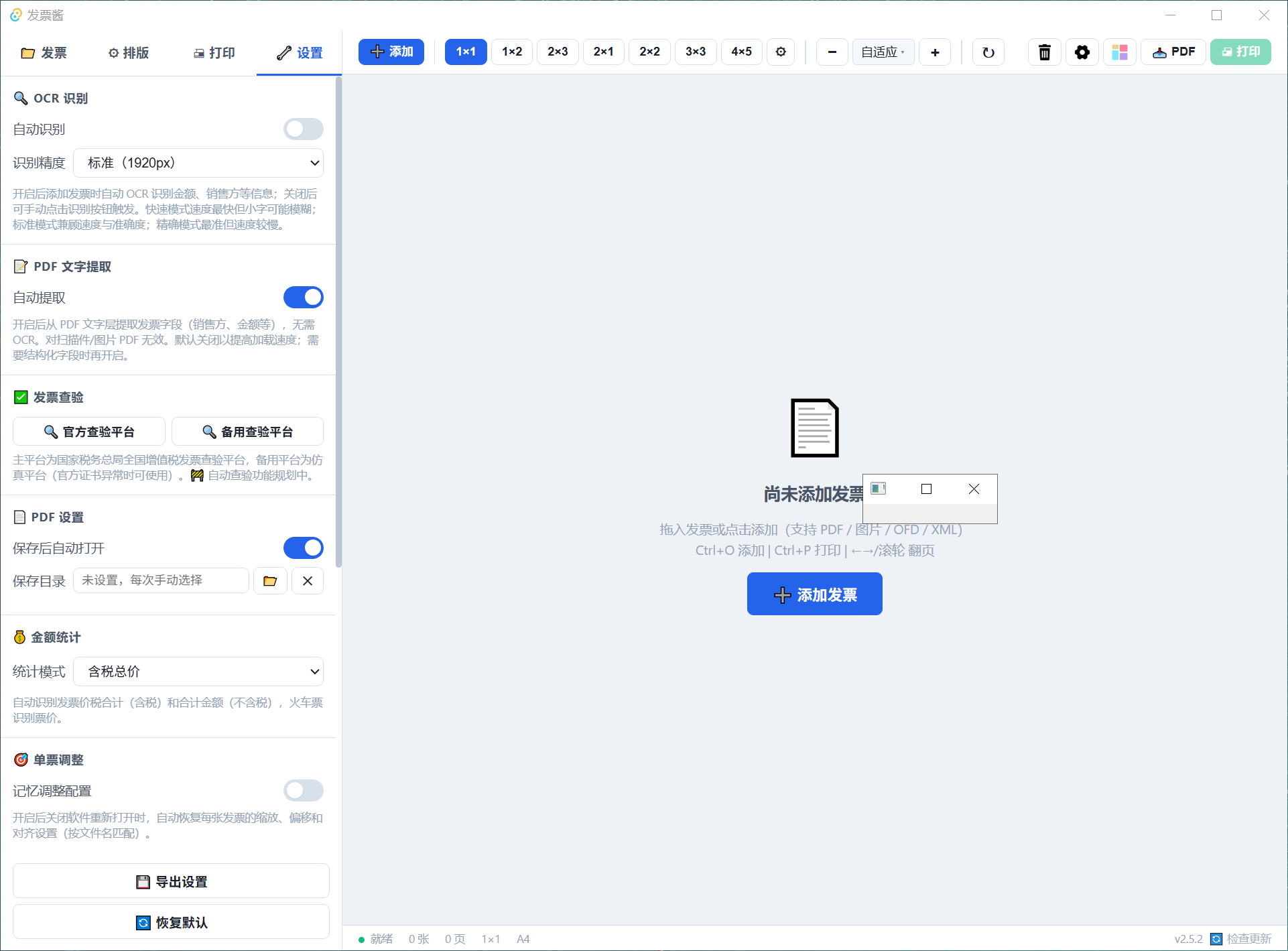This screenshot has width=1288, height=951.
Task: Browse folder for save directory
Action: [x=270, y=581]
